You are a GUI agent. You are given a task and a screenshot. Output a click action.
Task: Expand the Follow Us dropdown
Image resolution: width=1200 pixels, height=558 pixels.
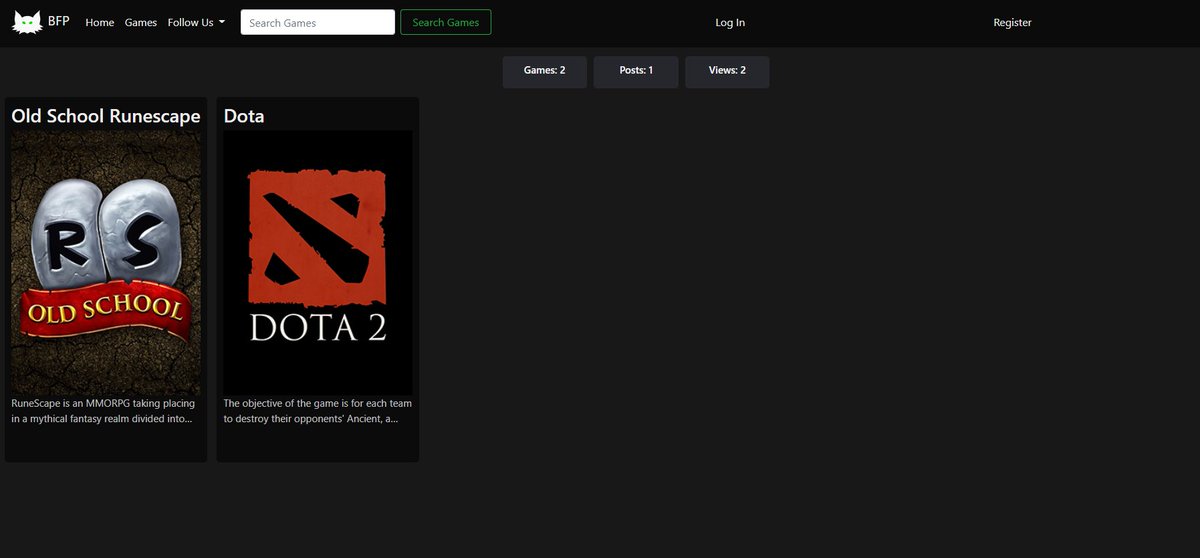point(196,22)
